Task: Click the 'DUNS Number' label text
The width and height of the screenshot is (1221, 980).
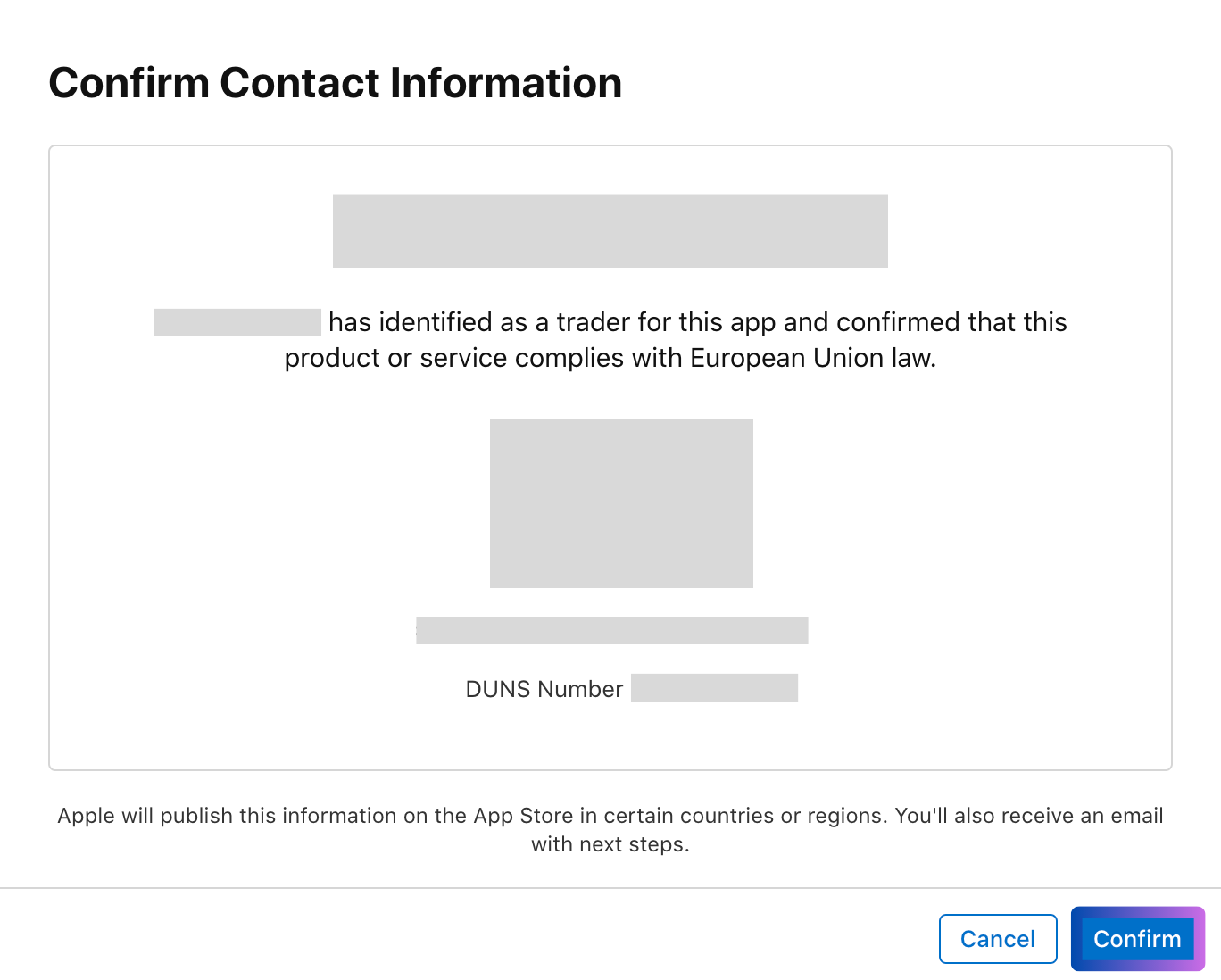Action: pos(544,689)
